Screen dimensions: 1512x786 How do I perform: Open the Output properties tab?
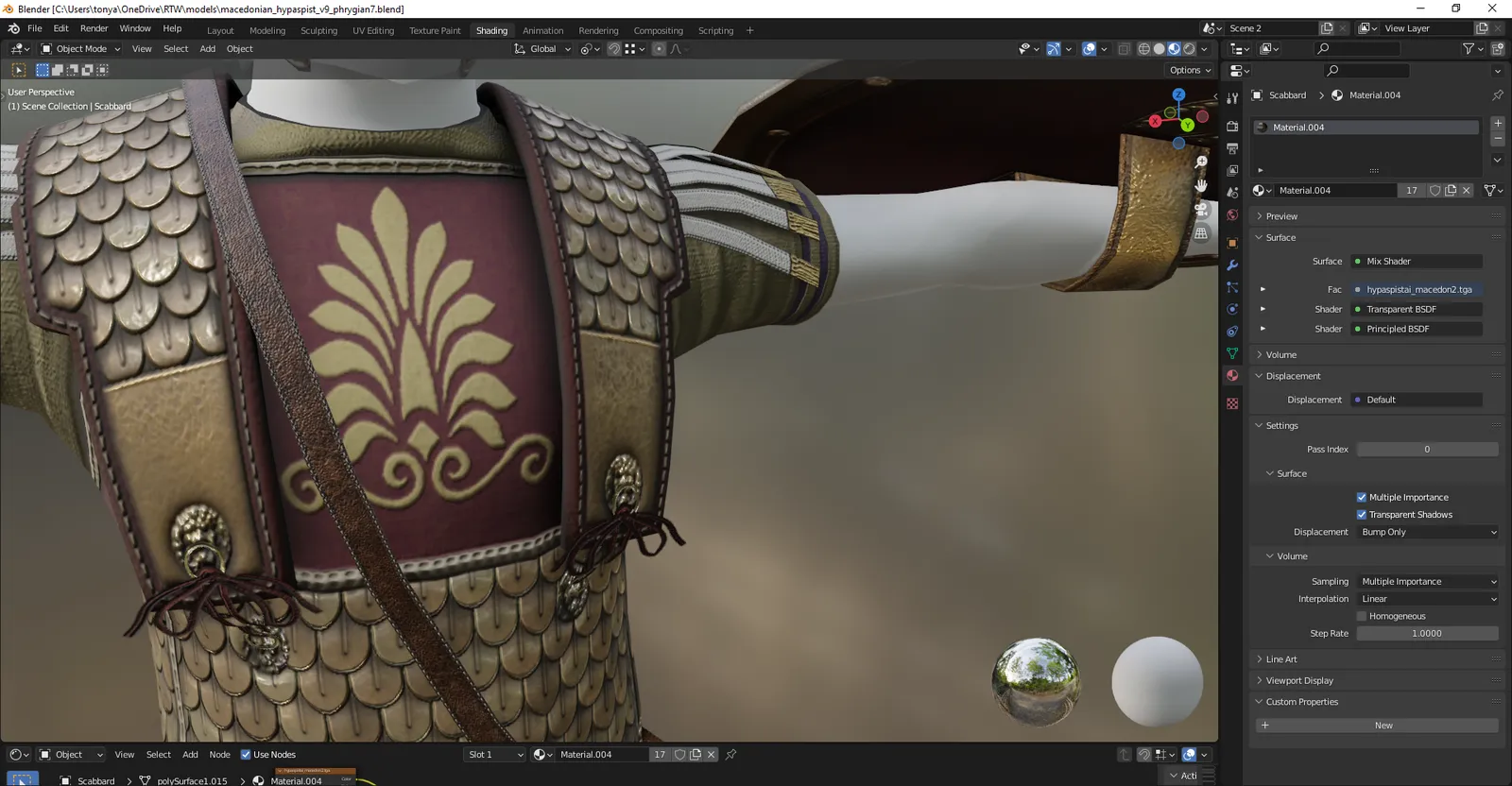[x=1232, y=148]
